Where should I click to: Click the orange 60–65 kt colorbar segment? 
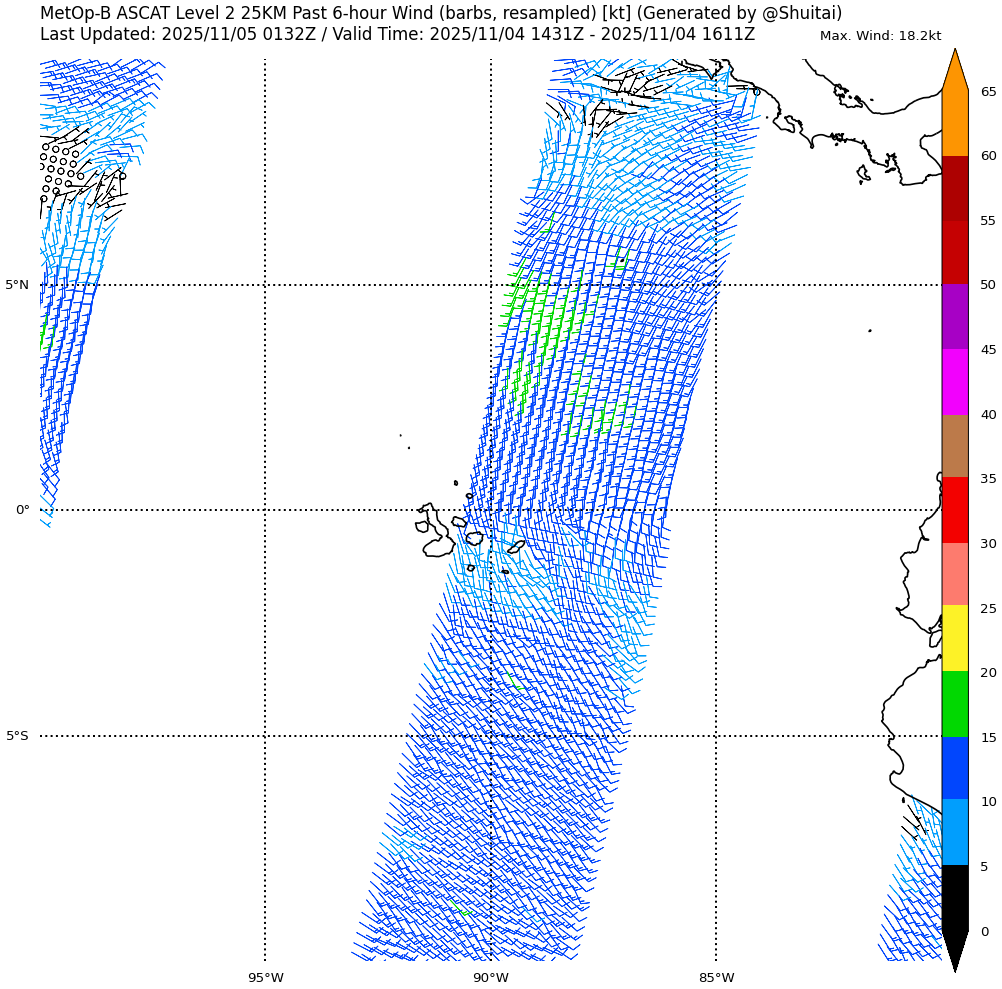(x=955, y=123)
